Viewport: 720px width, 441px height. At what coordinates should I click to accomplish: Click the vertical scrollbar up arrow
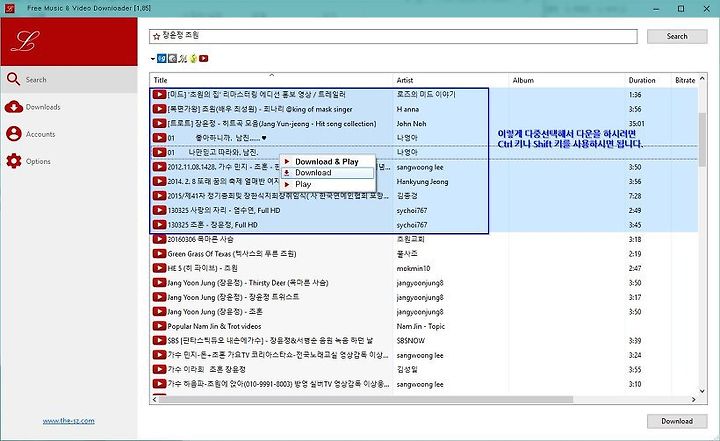coord(702,79)
